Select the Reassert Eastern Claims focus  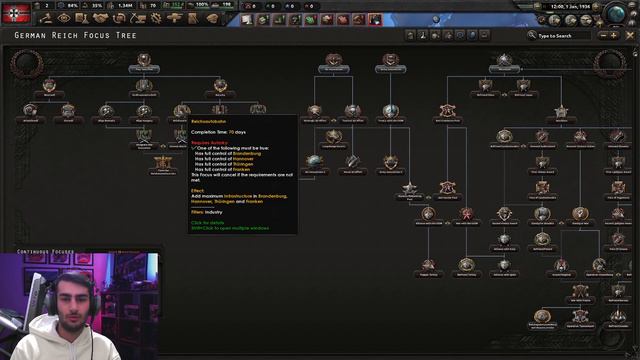click(x=580, y=139)
